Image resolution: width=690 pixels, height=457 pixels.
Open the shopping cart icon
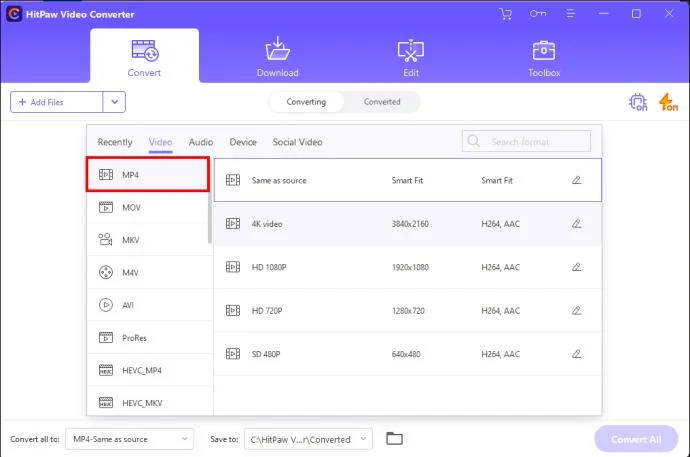506,14
